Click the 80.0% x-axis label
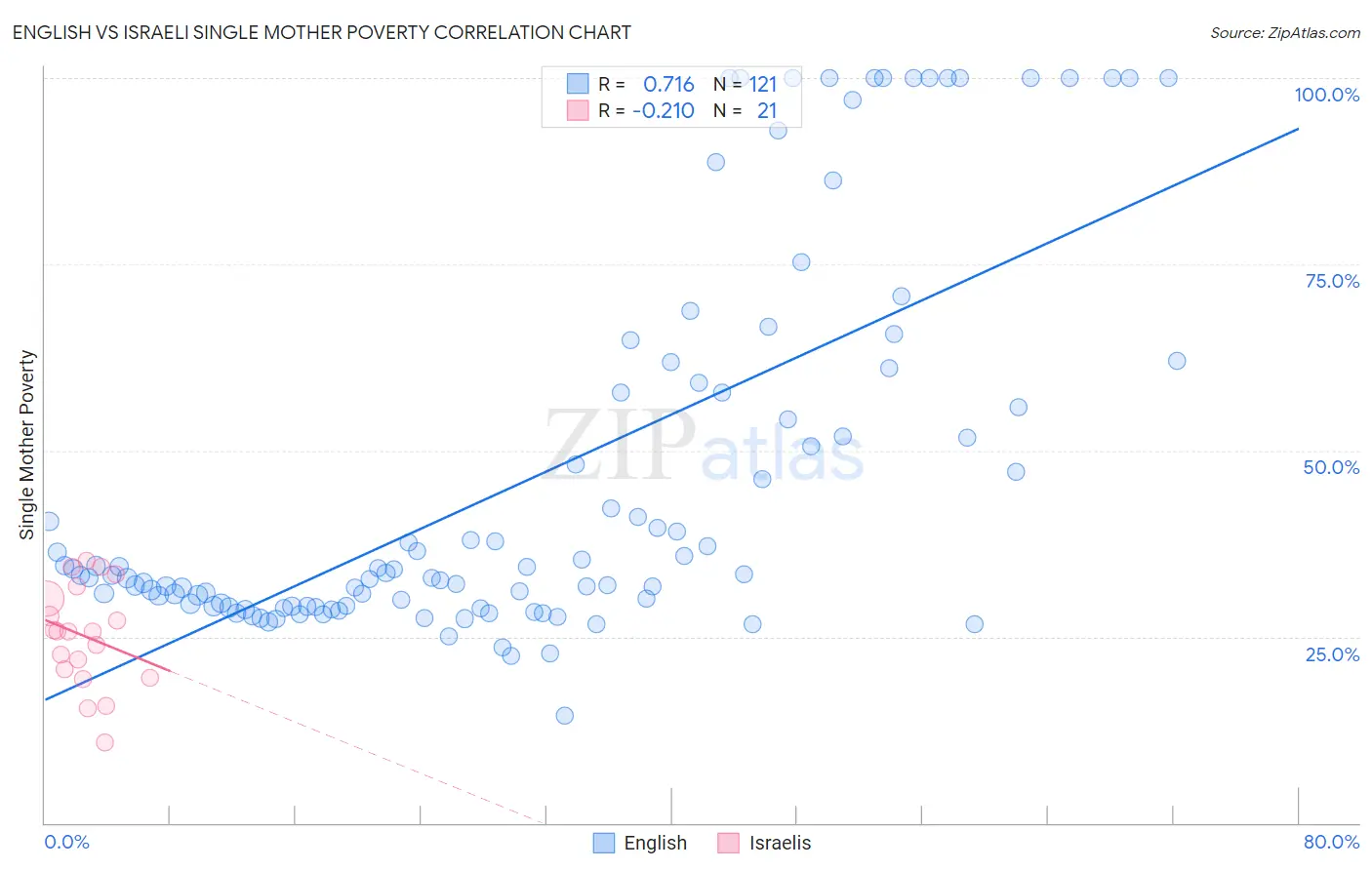This screenshot has width=1372, height=870. 1331,842
